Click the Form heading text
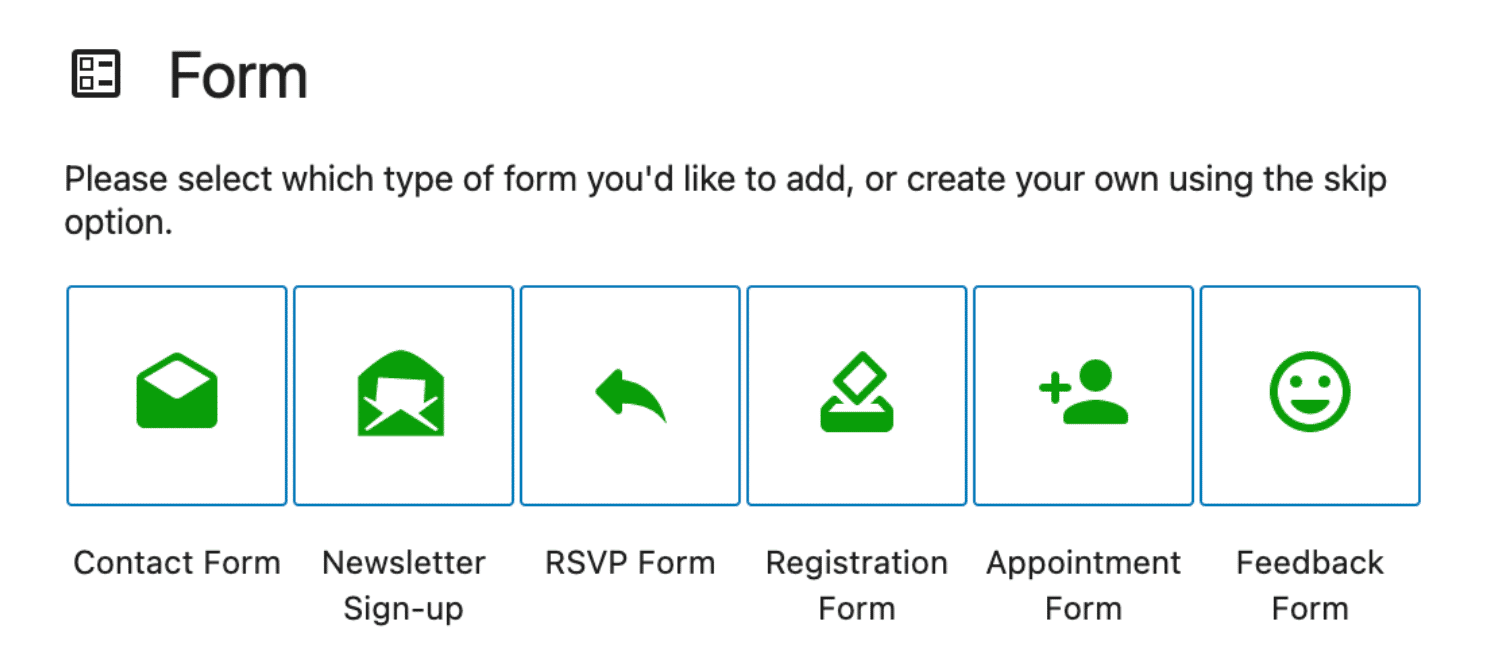Screen dimensions: 1504x660 pyautogui.click(x=239, y=76)
